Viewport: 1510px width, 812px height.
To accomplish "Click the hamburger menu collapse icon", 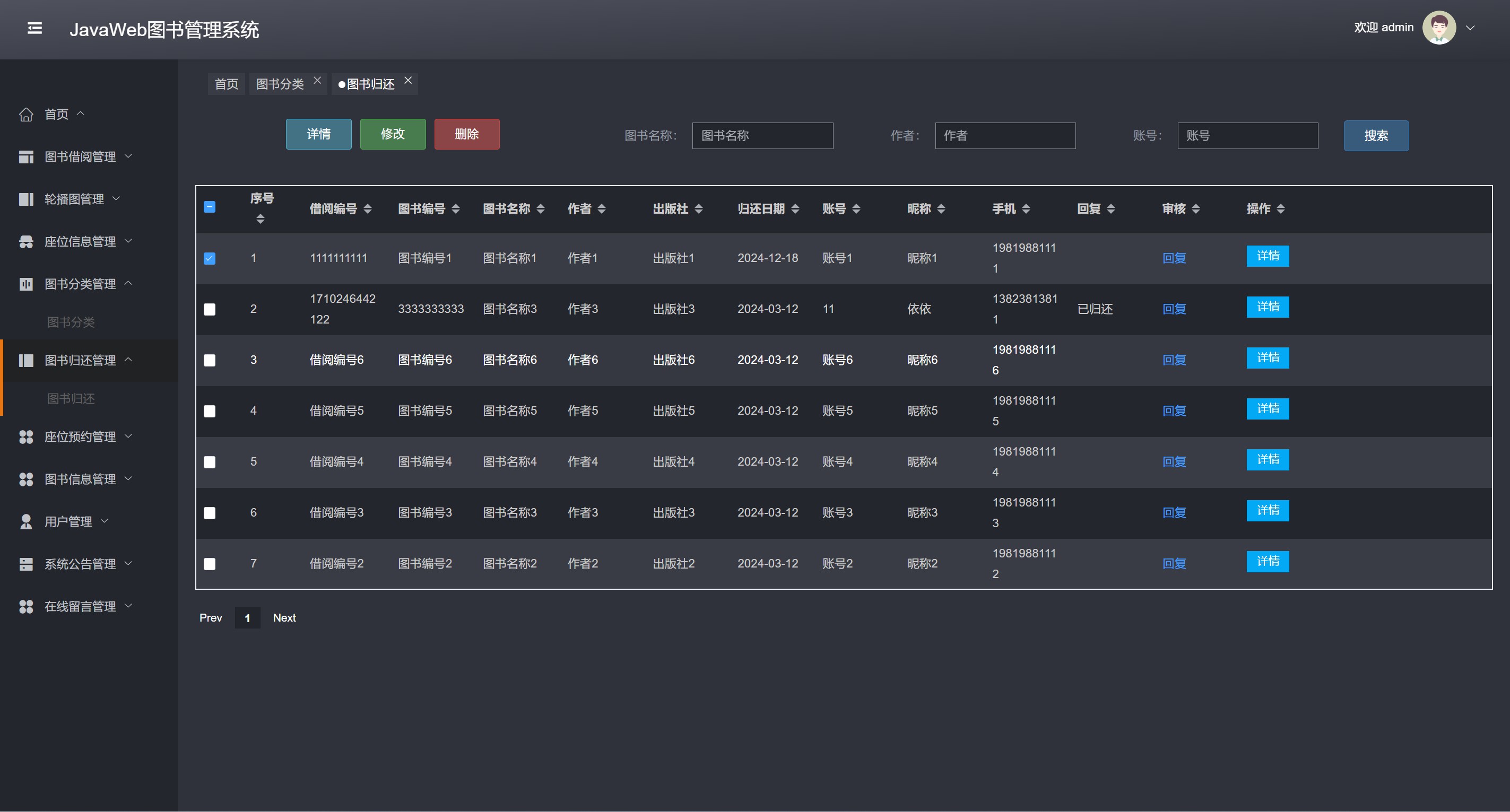I will (34, 28).
